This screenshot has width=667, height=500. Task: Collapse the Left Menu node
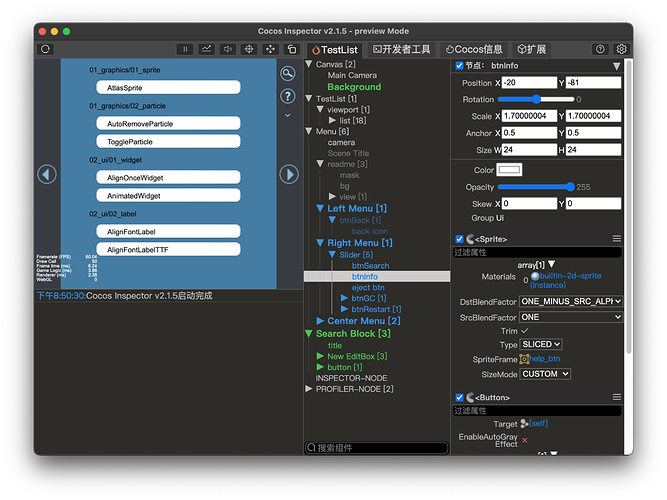tap(320, 209)
